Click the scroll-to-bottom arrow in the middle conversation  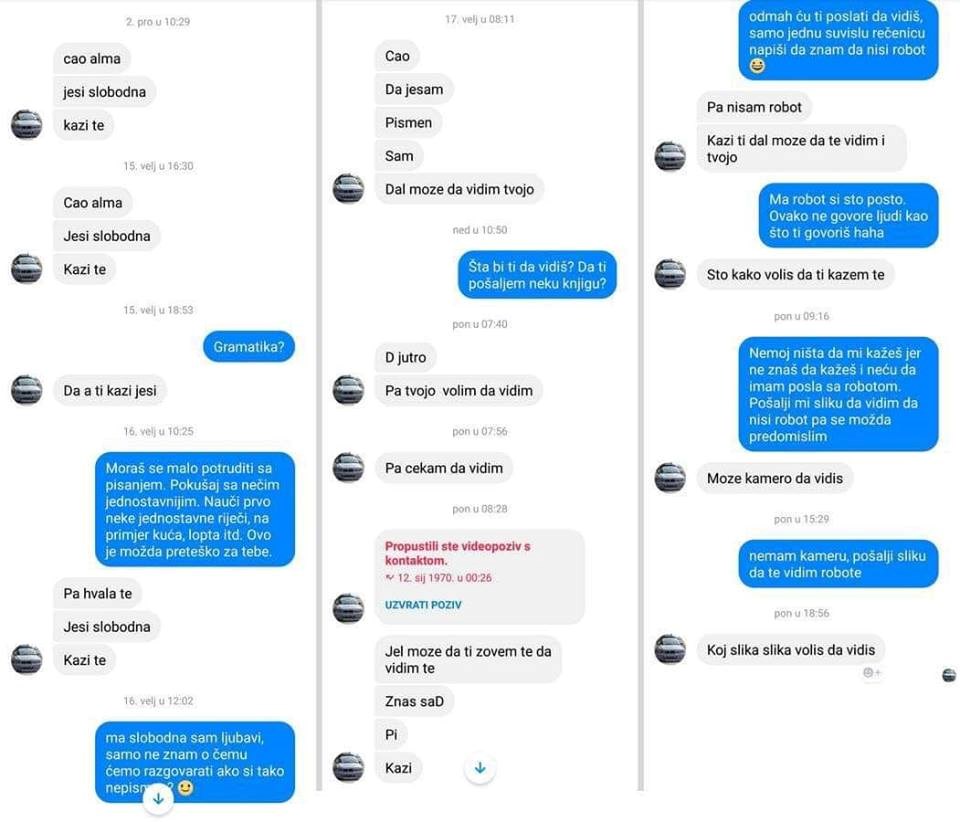[480, 768]
